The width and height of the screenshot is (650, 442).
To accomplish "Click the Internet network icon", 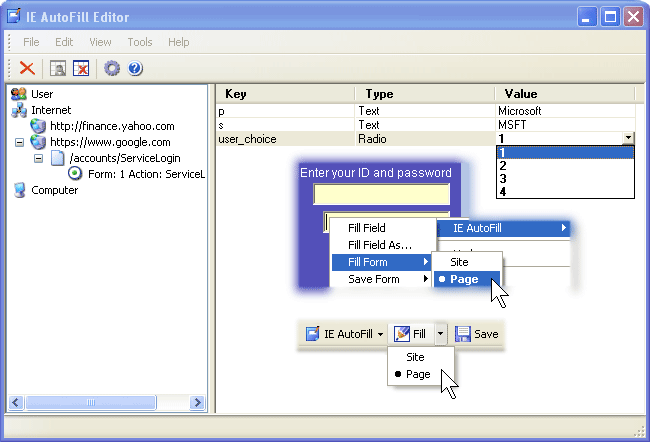I will [x=19, y=110].
